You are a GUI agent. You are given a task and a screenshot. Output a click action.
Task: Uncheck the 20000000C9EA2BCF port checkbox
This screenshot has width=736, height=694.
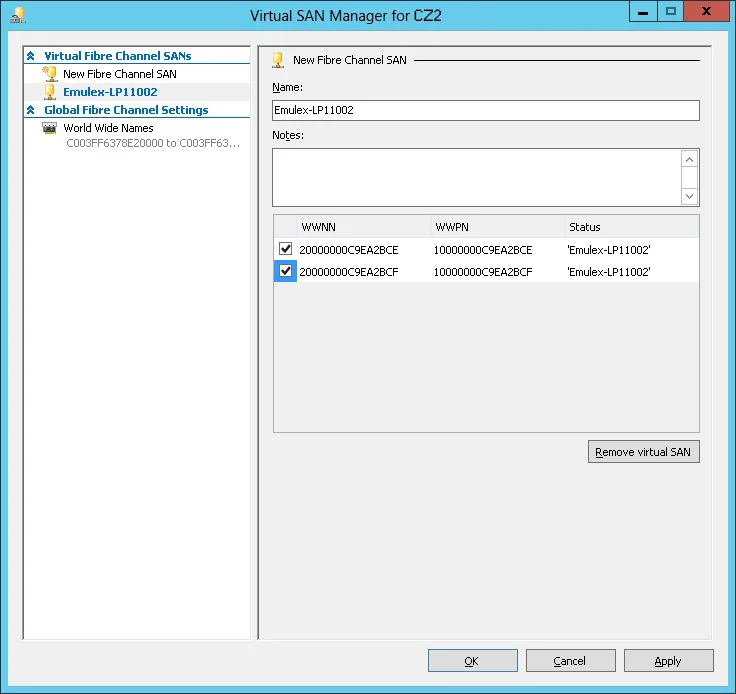pyautogui.click(x=285, y=271)
